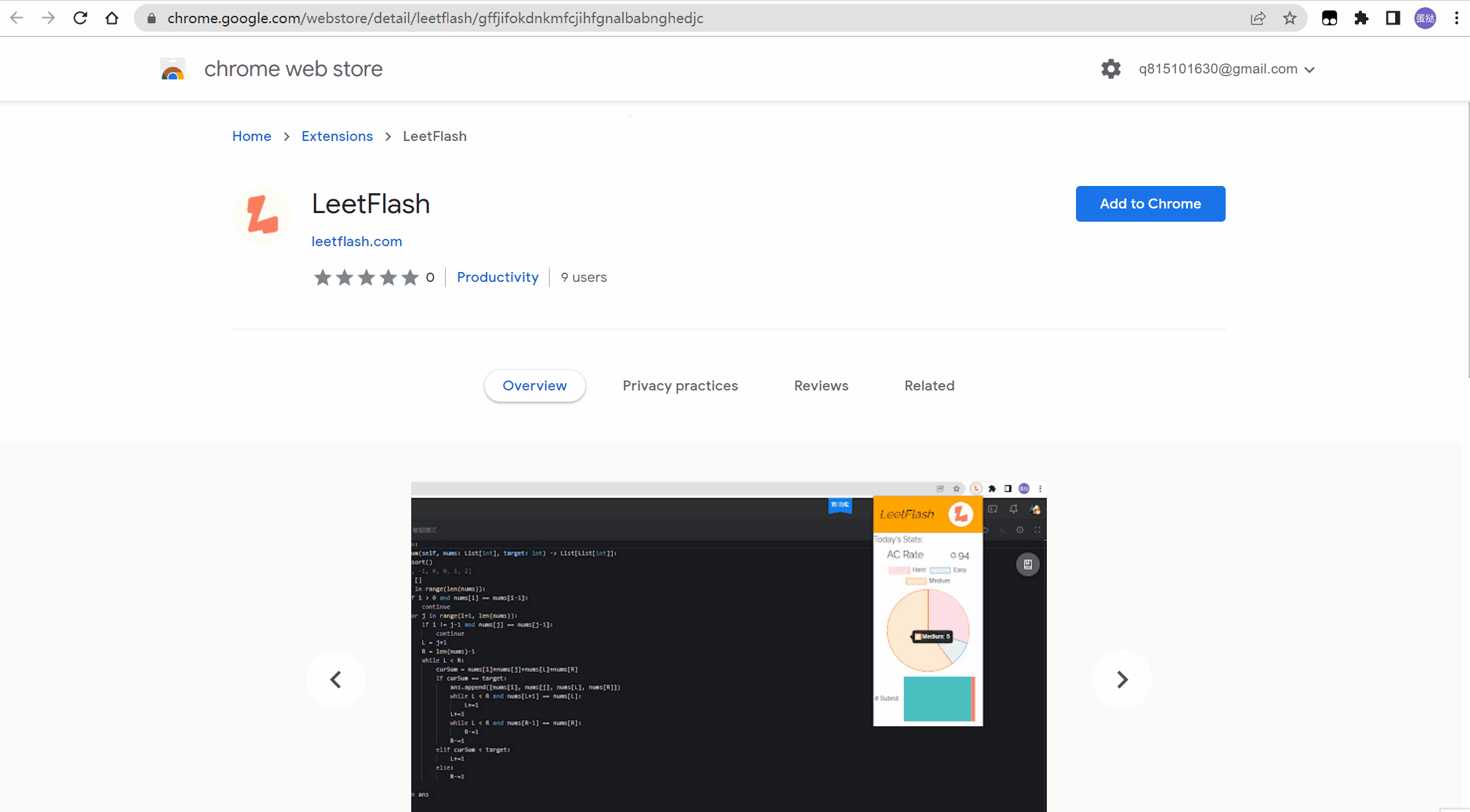The width and height of the screenshot is (1470, 812).
Task: Click the Chrome menu three-dot icon
Action: 1456,18
